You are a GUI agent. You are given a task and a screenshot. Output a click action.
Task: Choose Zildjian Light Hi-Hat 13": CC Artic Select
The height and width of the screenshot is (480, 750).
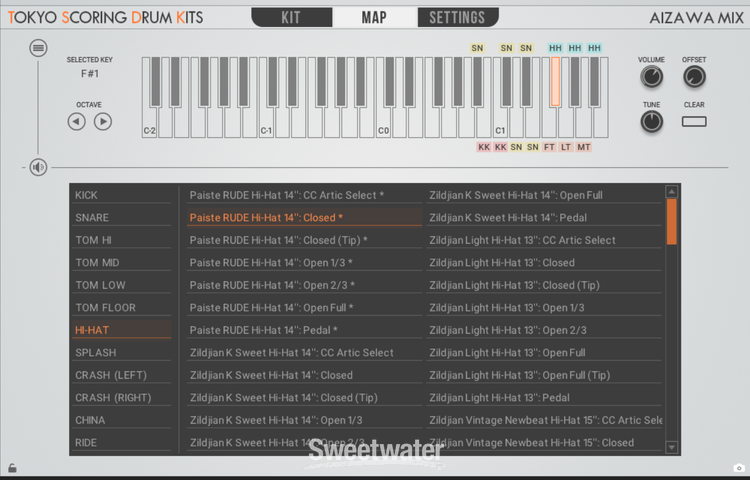544,240
